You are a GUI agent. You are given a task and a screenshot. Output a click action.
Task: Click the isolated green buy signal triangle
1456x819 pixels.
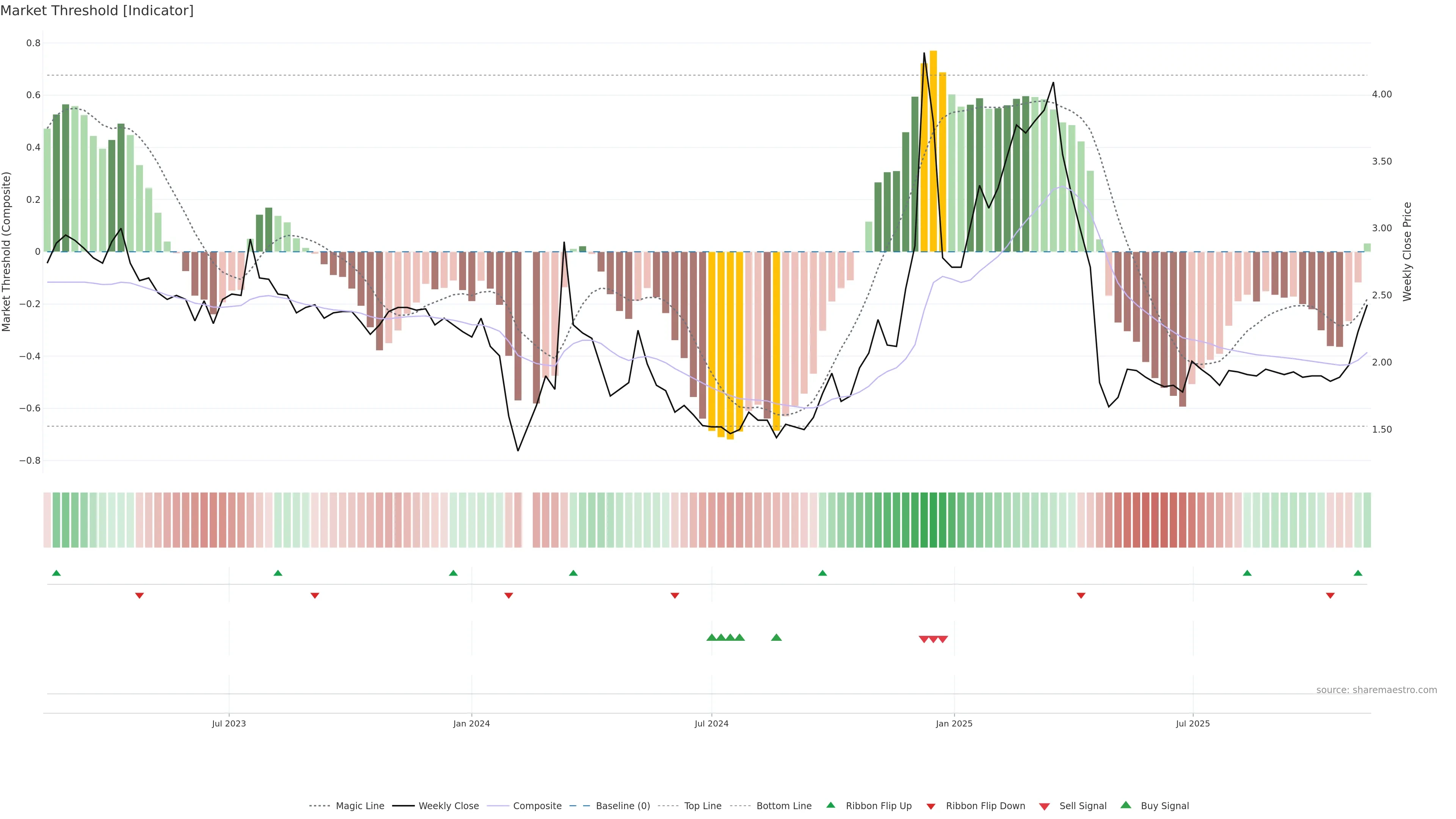[776, 637]
